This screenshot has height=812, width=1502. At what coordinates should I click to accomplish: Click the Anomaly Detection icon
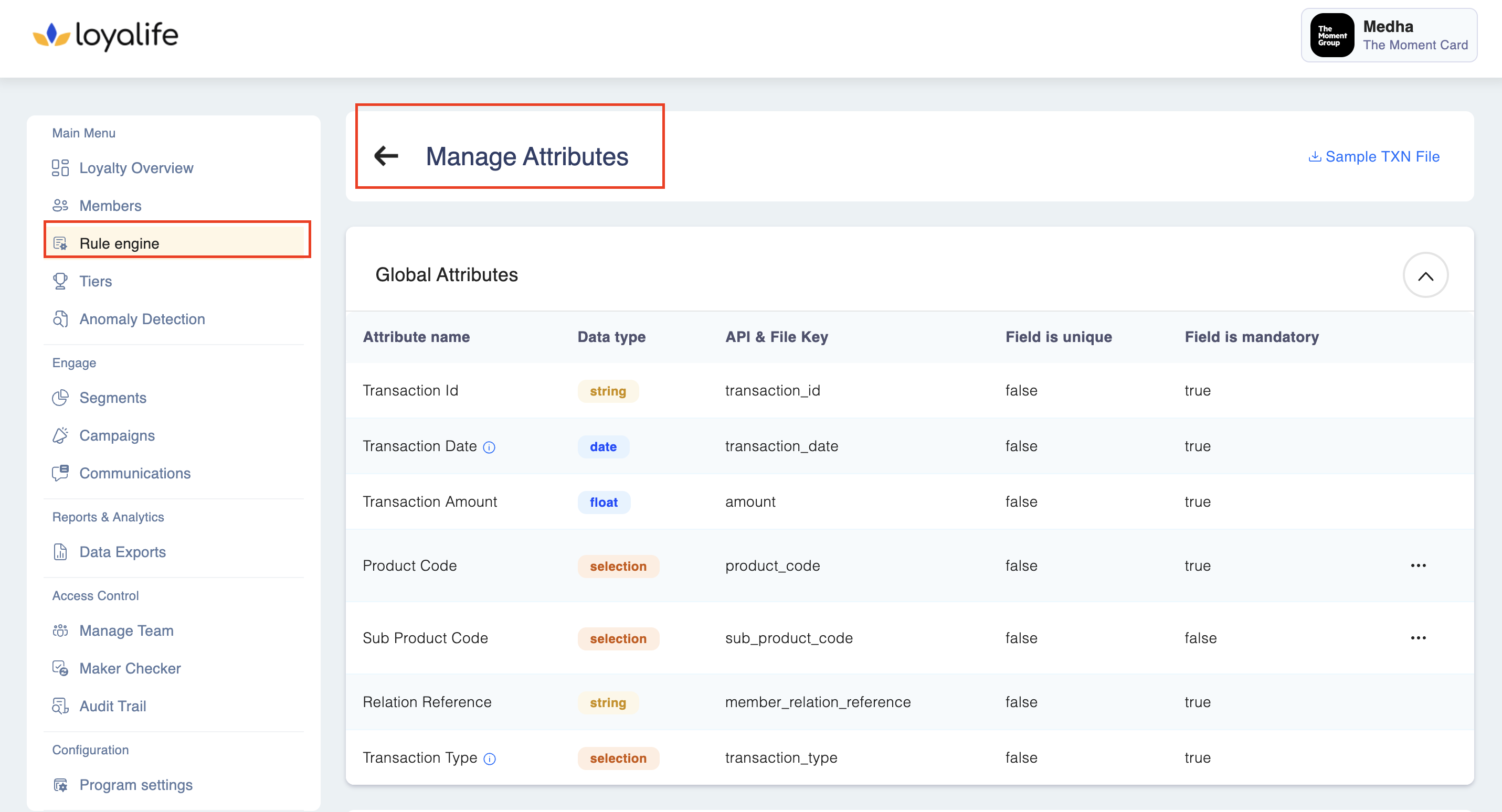click(60, 319)
